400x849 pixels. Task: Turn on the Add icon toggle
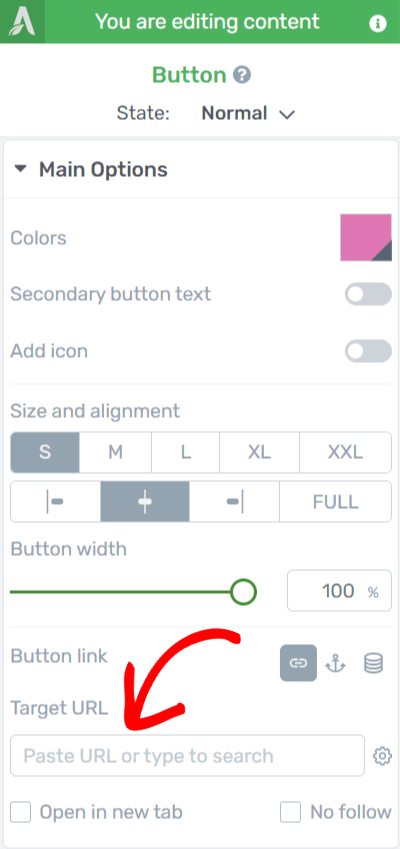[x=368, y=351]
